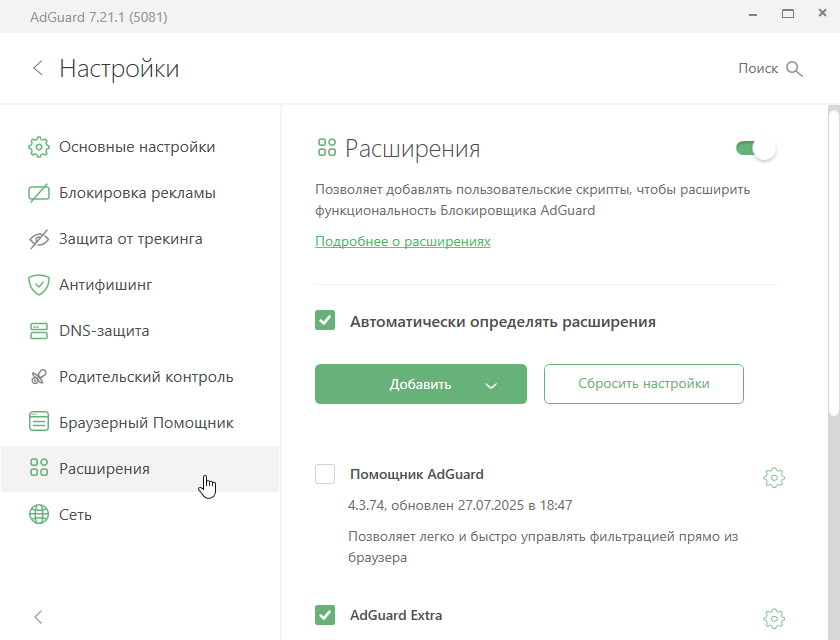Click the shield Антифишинг icon

click(x=39, y=285)
